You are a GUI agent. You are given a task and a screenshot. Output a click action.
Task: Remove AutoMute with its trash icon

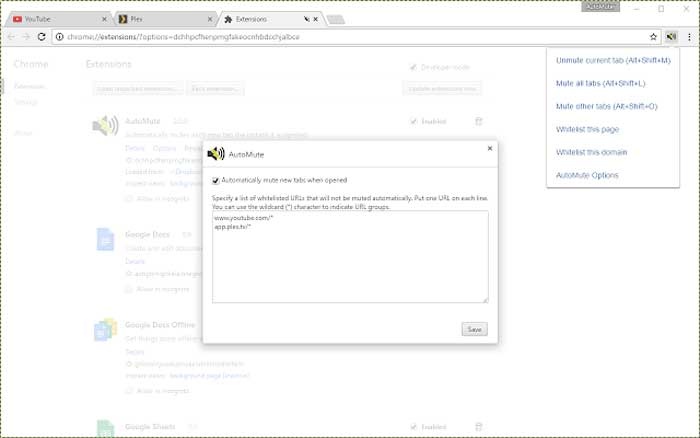(479, 121)
